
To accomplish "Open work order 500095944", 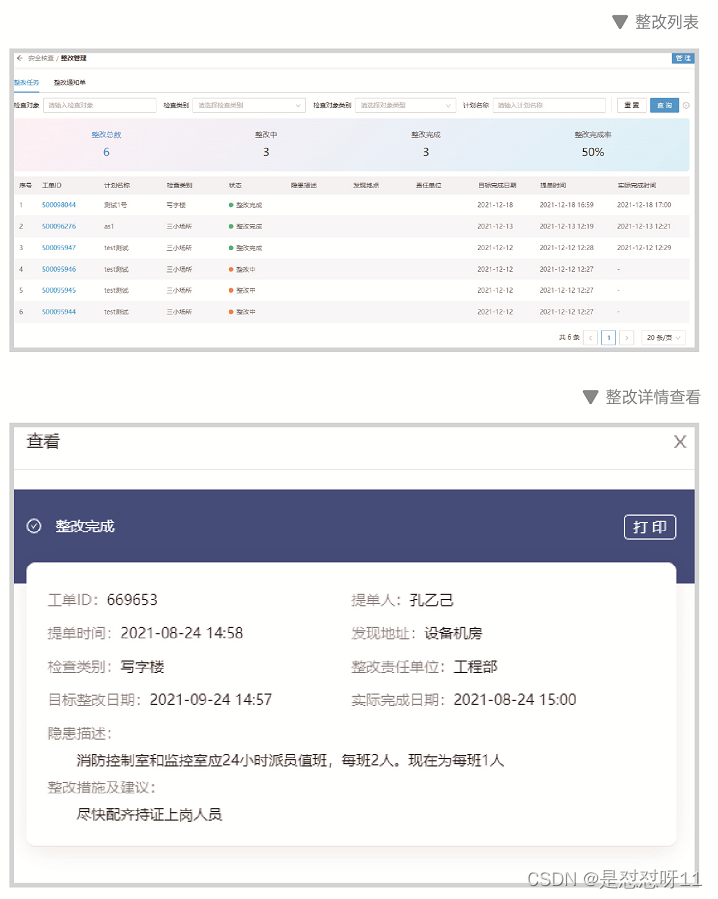I will (58, 312).
